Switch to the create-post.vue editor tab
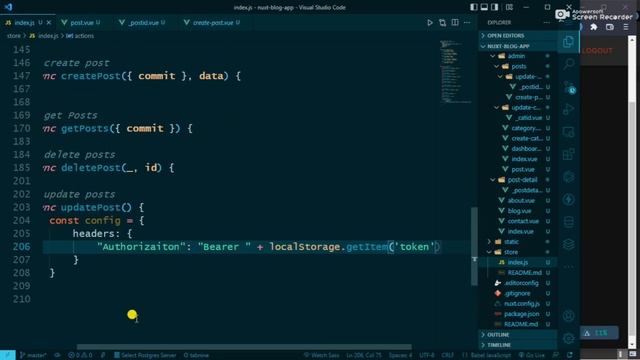 [x=213, y=23]
